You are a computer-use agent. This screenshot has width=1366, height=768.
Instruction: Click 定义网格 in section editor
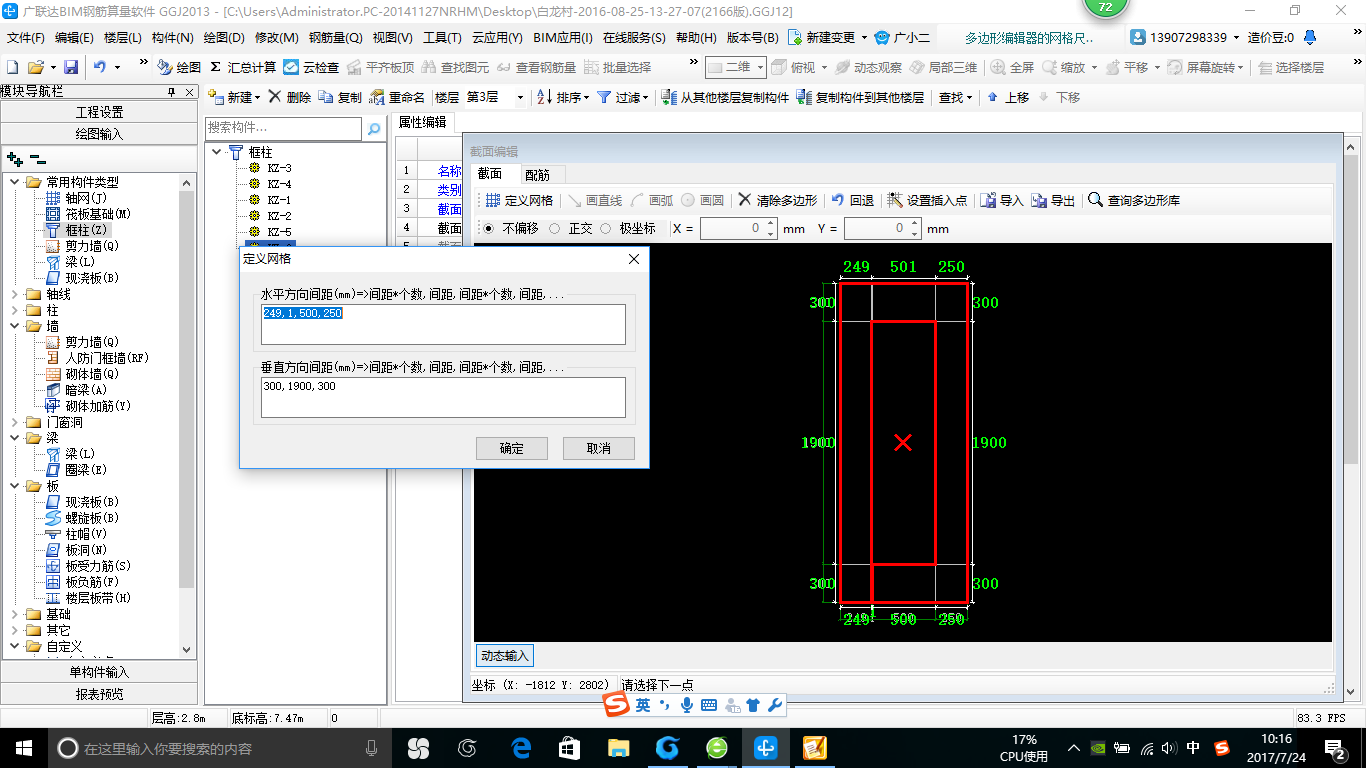519,200
